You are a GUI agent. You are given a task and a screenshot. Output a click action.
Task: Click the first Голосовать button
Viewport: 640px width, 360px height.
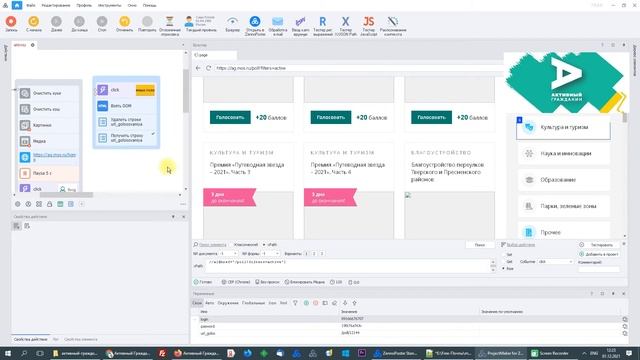pyautogui.click(x=230, y=117)
